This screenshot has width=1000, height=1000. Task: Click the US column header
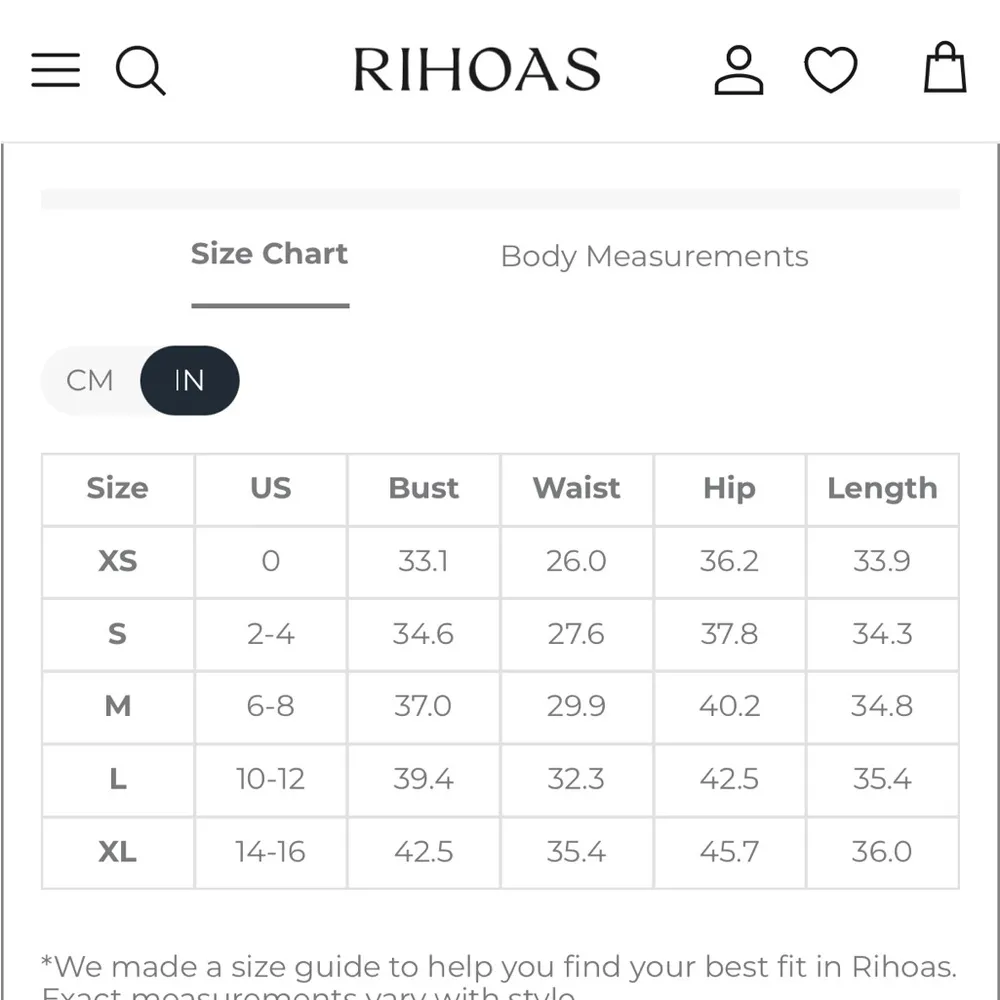pyautogui.click(x=270, y=488)
